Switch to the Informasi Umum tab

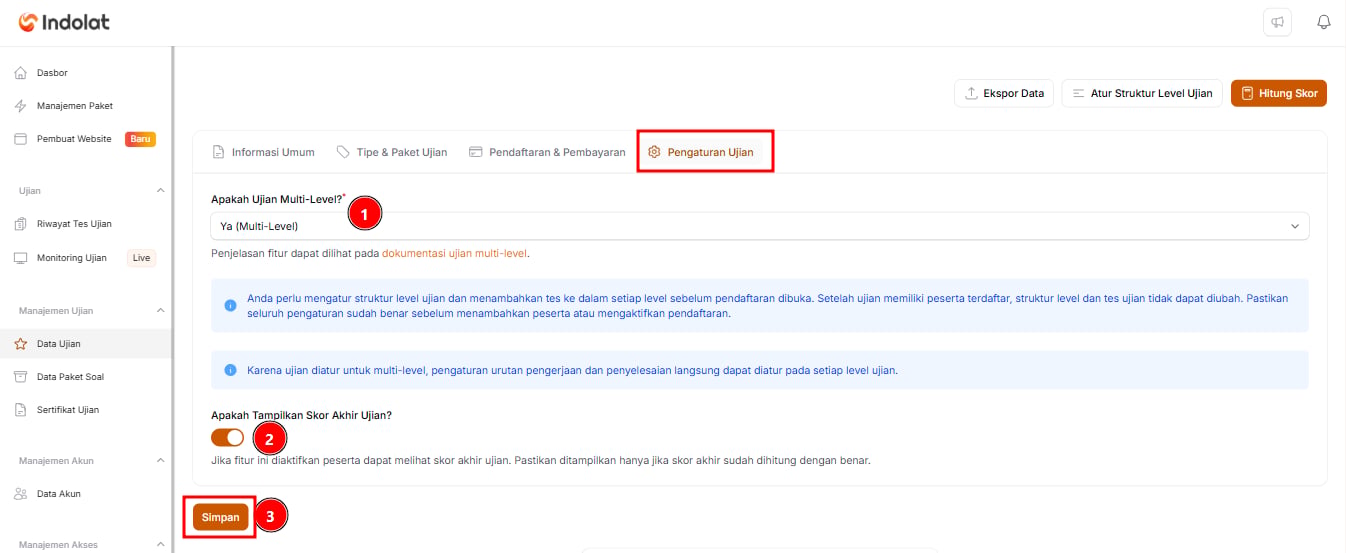[x=263, y=152]
